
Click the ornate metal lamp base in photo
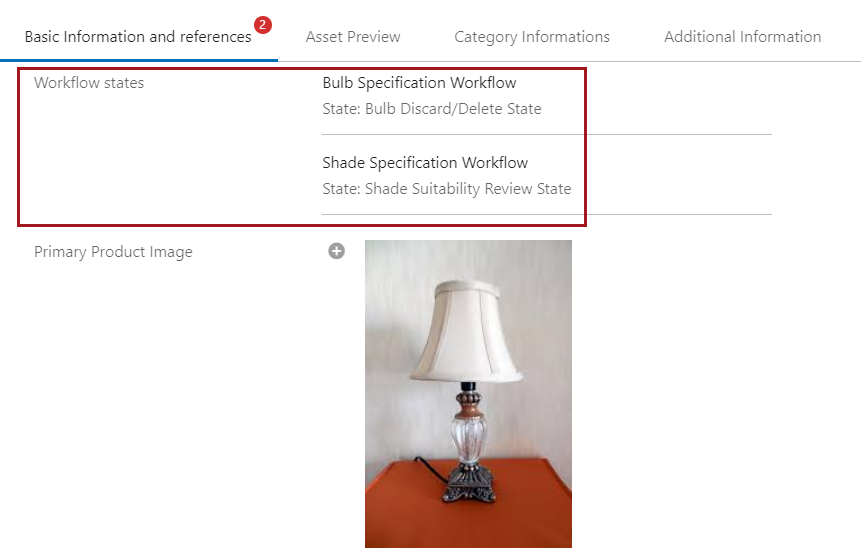(469, 483)
